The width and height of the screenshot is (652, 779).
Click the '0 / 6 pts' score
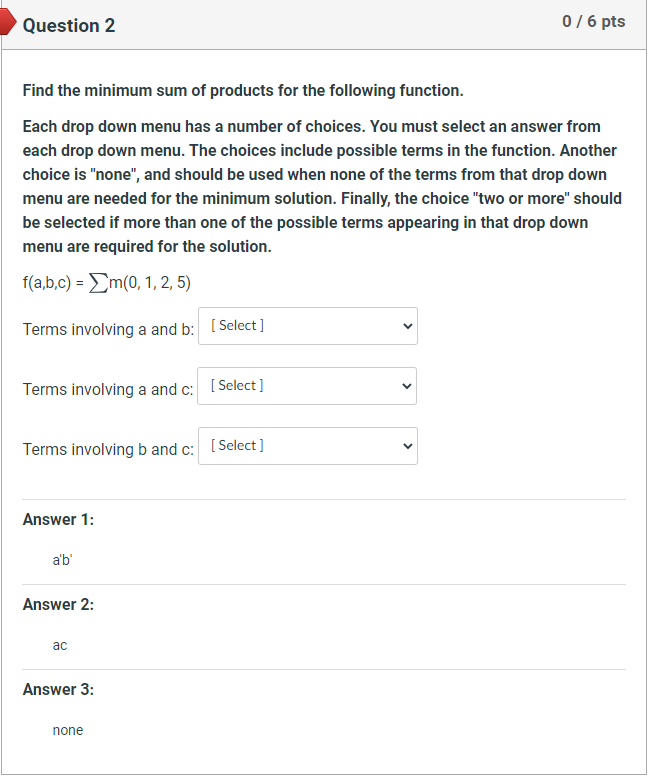594,22
